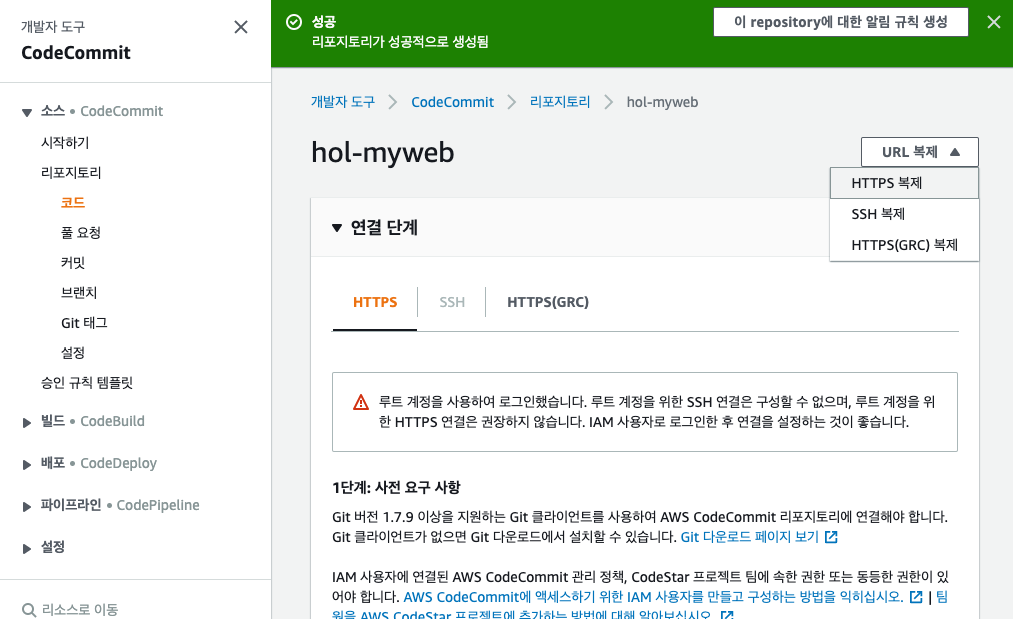This screenshot has height=619, width=1013.
Task: Open 시작하기 in the sidebar
Action: (x=65, y=143)
